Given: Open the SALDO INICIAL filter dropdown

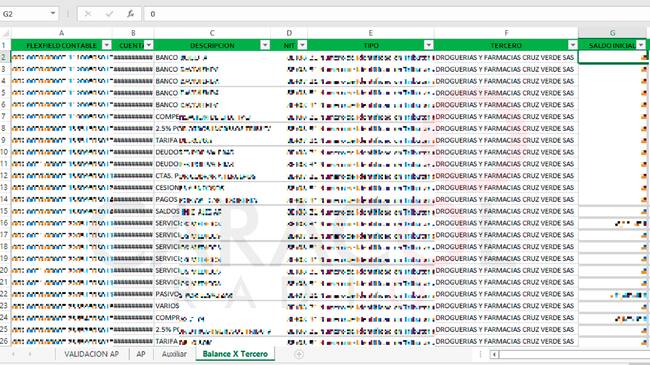Looking at the screenshot, I should [x=641, y=45].
